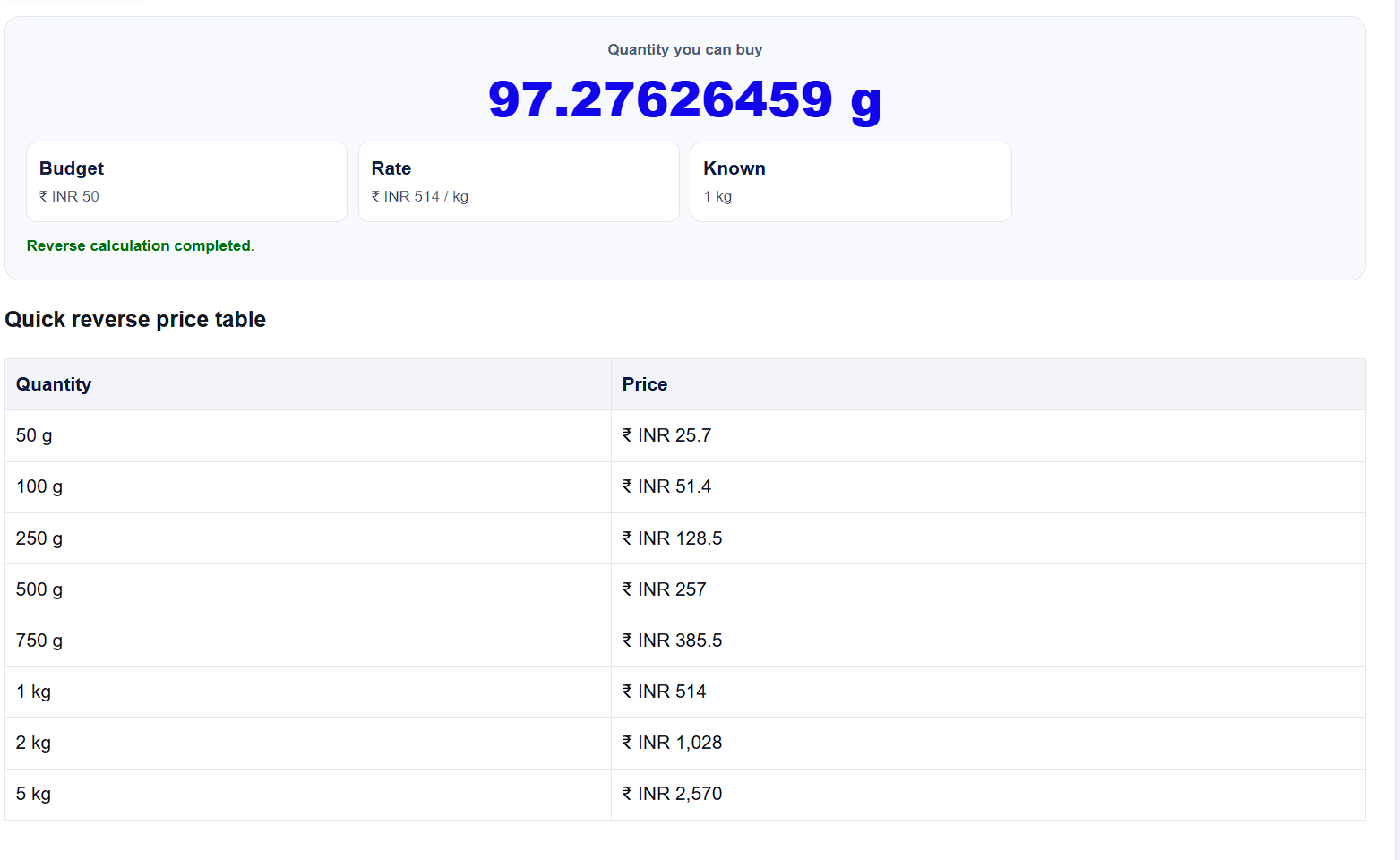This screenshot has width=1400, height=860.
Task: Select the 5 kg quantity cell
Action: click(308, 795)
